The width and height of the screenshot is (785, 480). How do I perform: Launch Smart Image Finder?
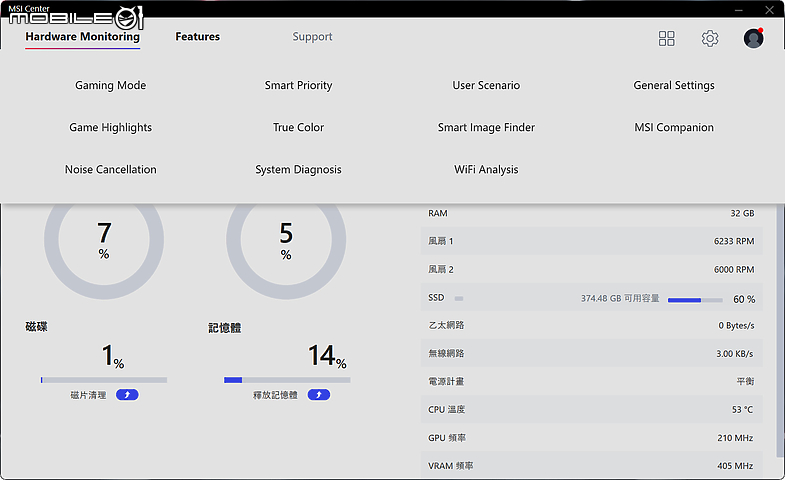[486, 127]
